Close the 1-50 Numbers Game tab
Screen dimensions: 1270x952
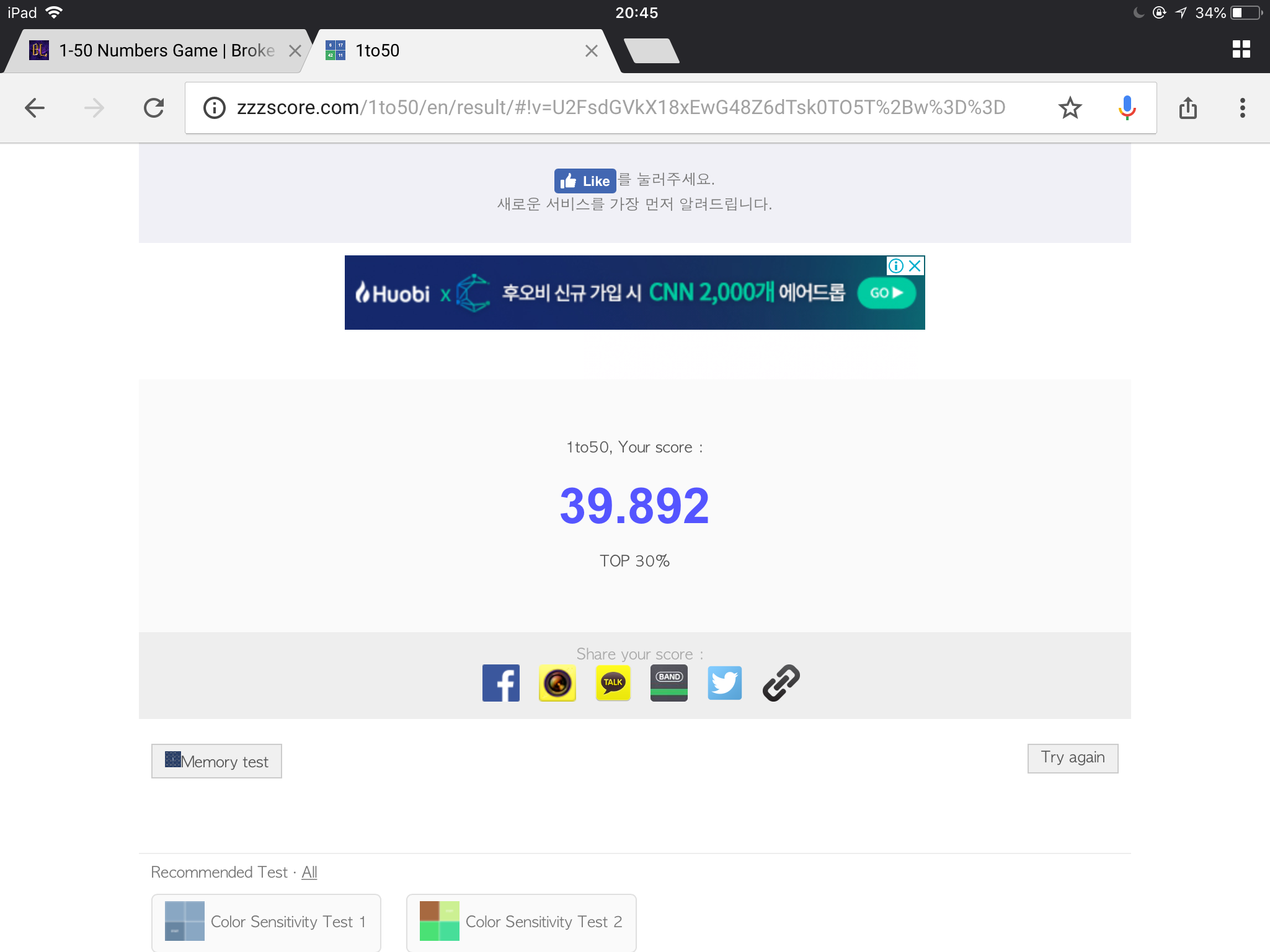click(x=295, y=51)
